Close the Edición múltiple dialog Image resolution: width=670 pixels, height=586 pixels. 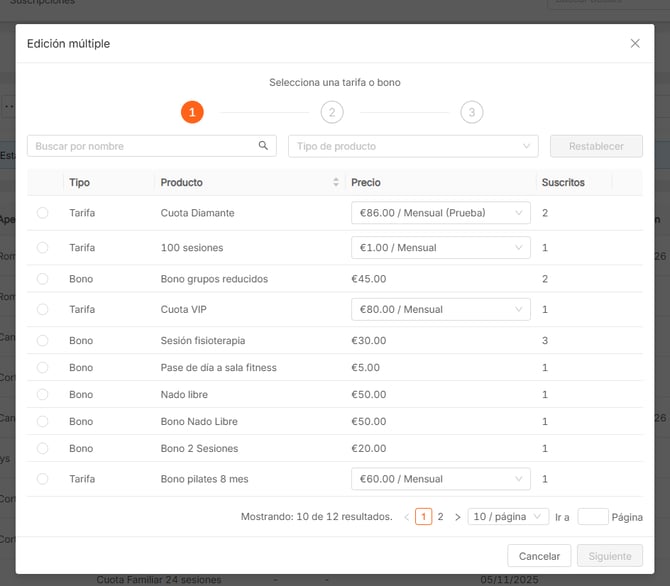(635, 44)
